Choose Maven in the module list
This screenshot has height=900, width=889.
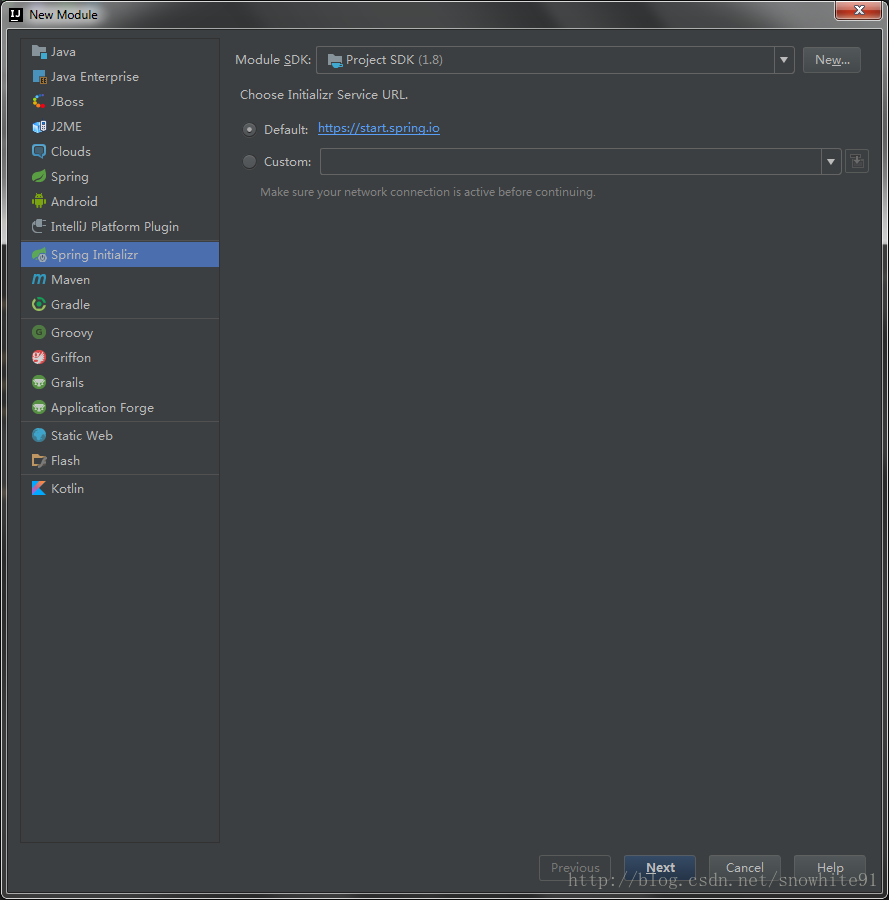pyautogui.click(x=120, y=280)
